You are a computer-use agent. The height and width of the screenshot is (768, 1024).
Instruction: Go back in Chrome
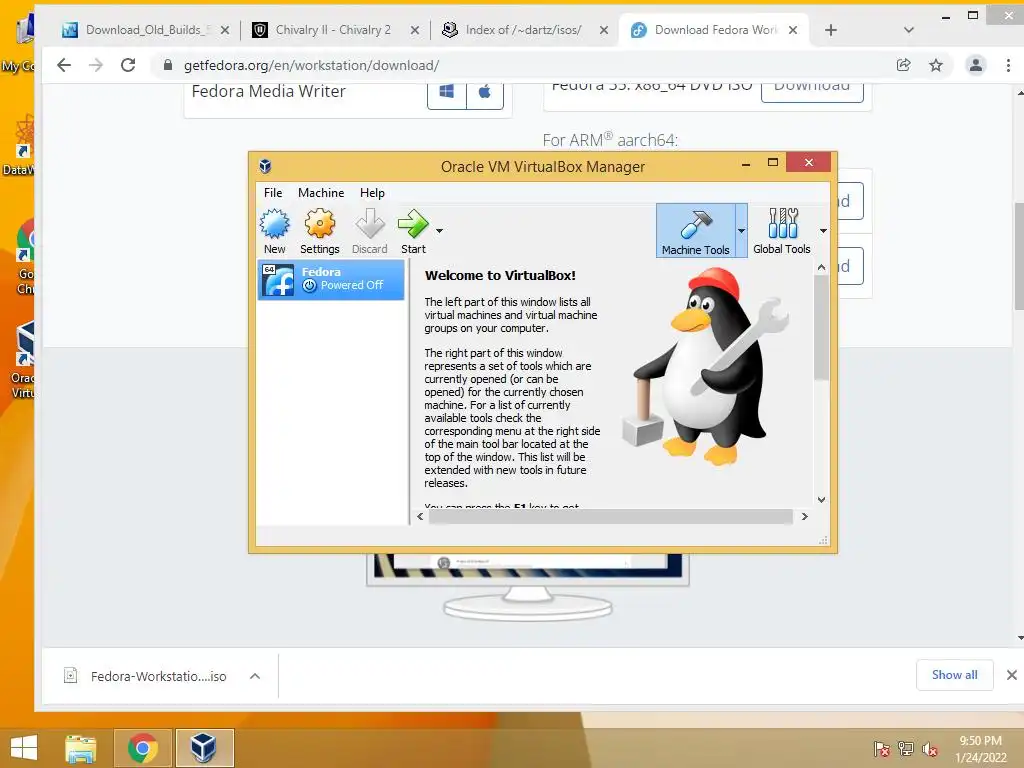pos(64,65)
